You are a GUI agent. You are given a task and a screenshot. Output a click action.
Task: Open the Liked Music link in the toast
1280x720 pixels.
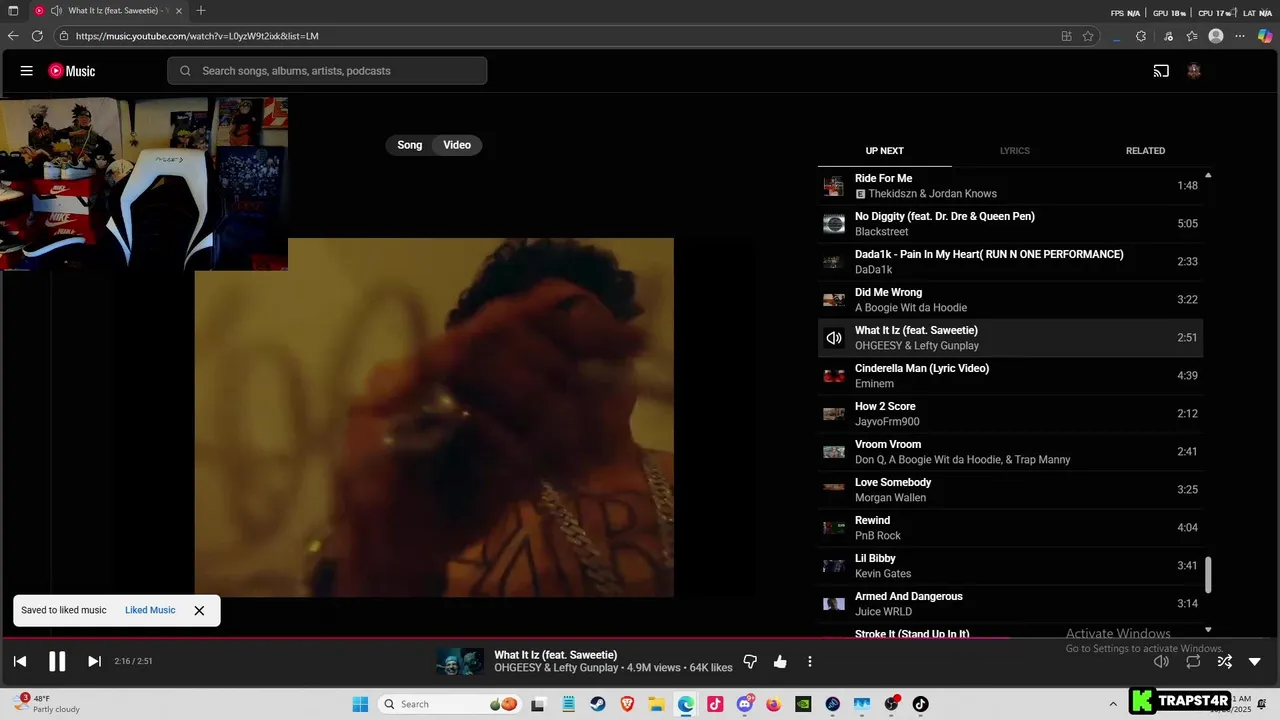click(x=150, y=610)
